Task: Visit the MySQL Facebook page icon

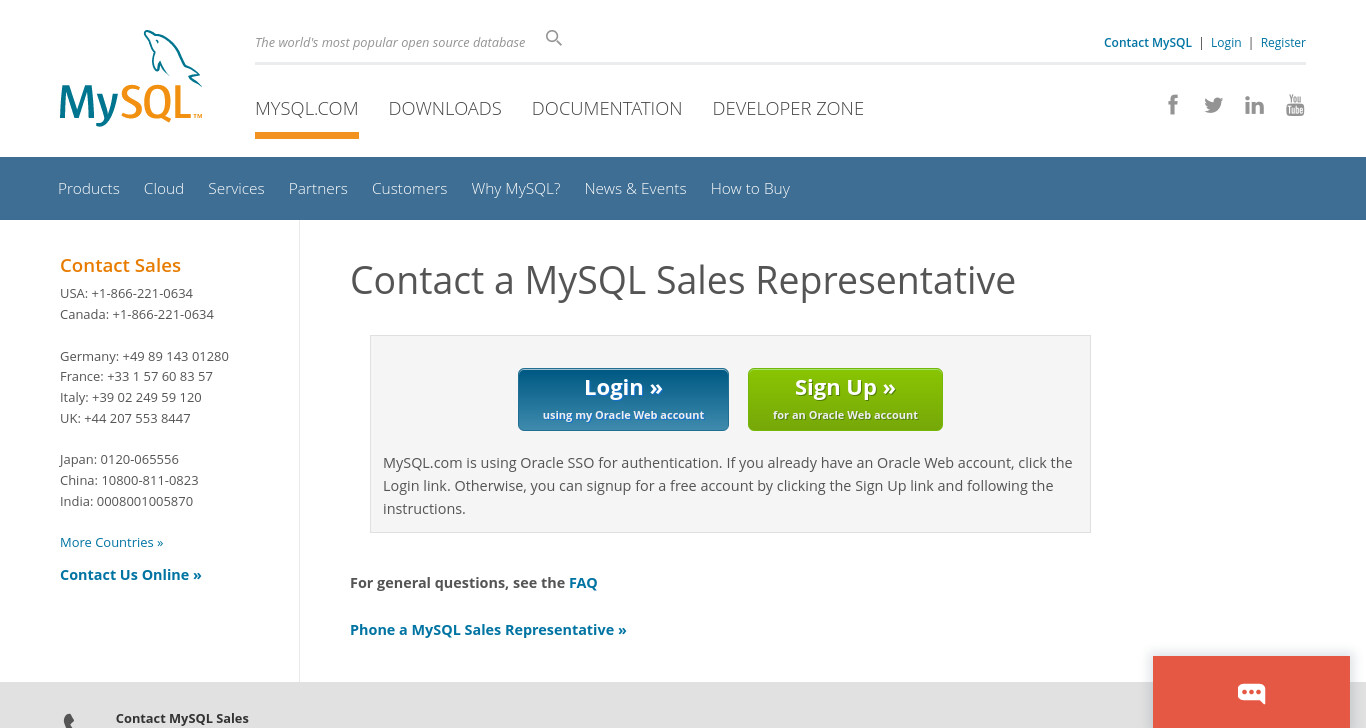Action: pyautogui.click(x=1173, y=105)
